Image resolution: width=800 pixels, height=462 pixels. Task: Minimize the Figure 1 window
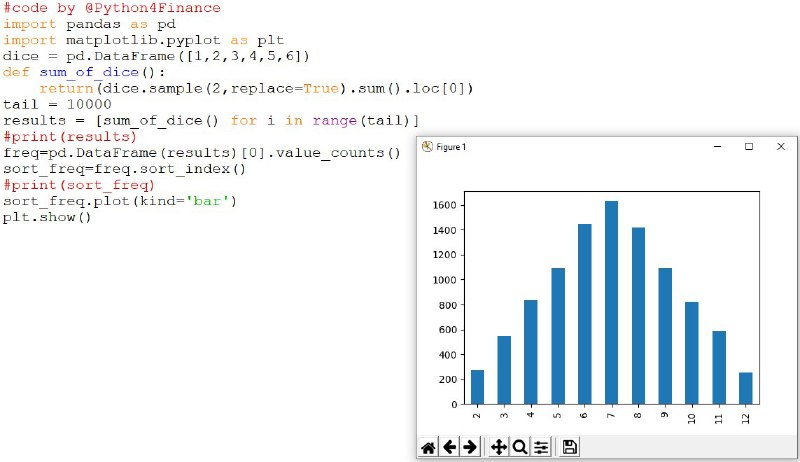coord(717,147)
